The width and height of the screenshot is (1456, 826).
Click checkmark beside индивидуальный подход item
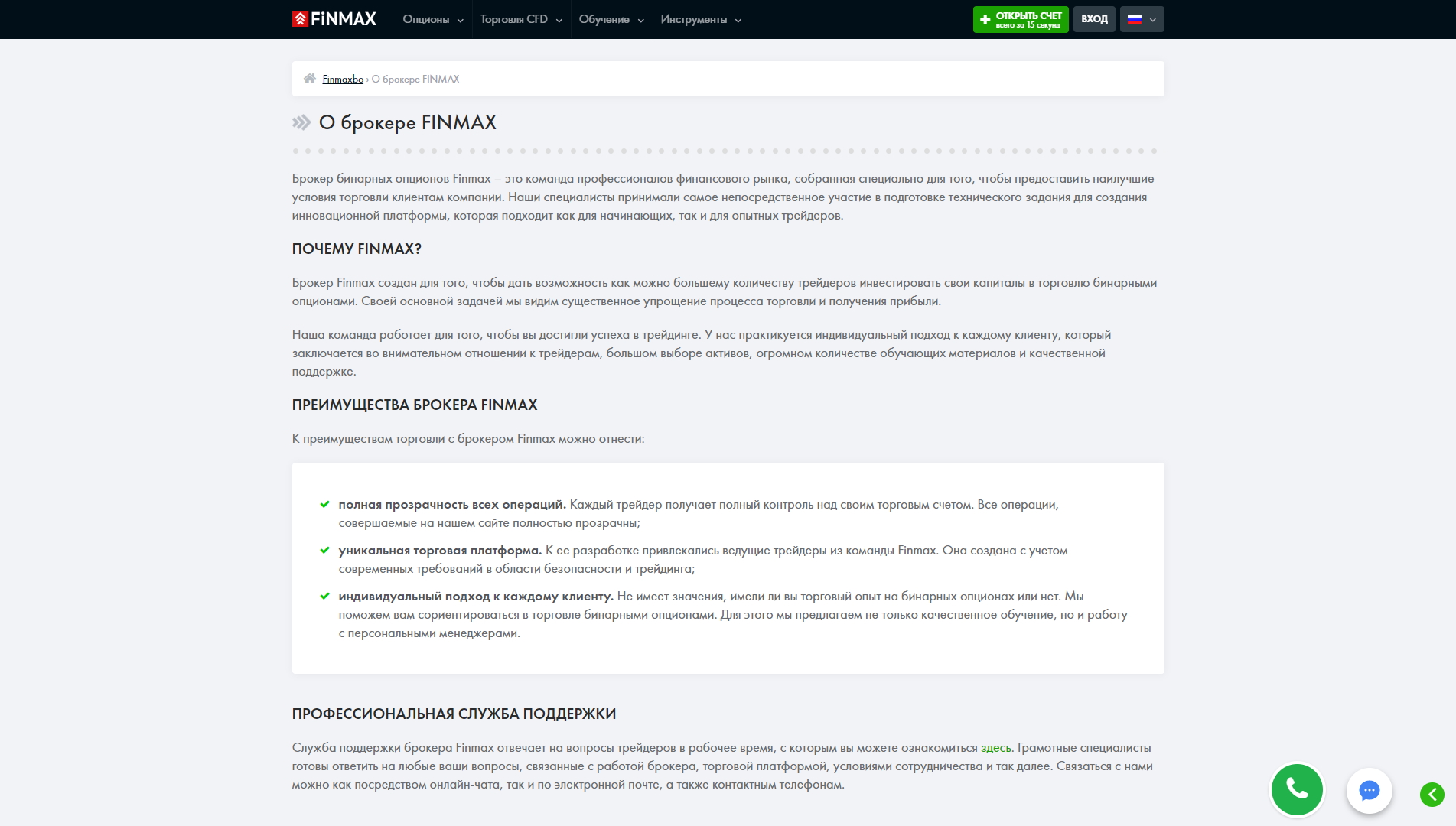324,597
